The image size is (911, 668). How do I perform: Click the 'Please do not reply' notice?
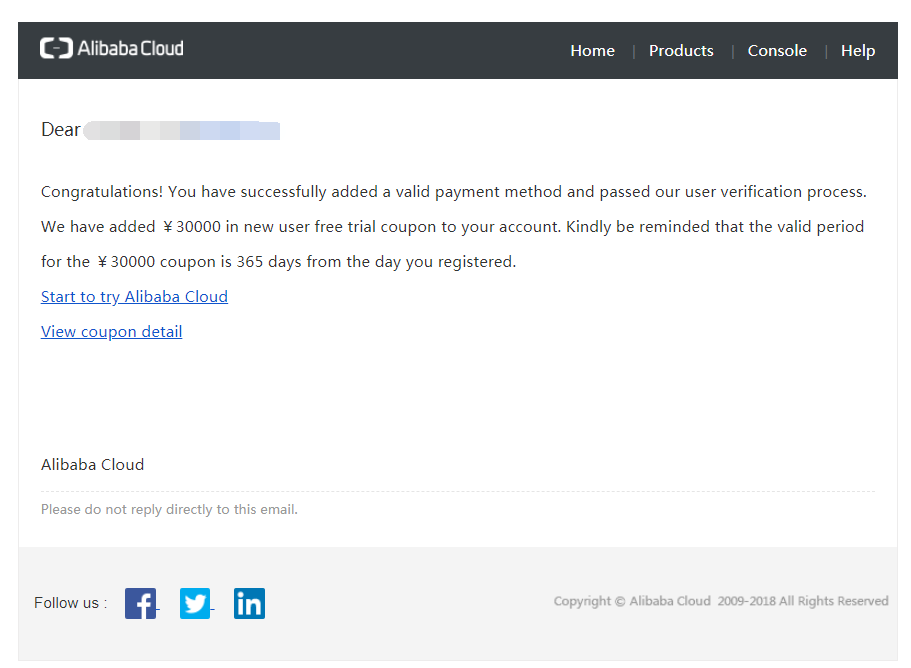tap(169, 510)
